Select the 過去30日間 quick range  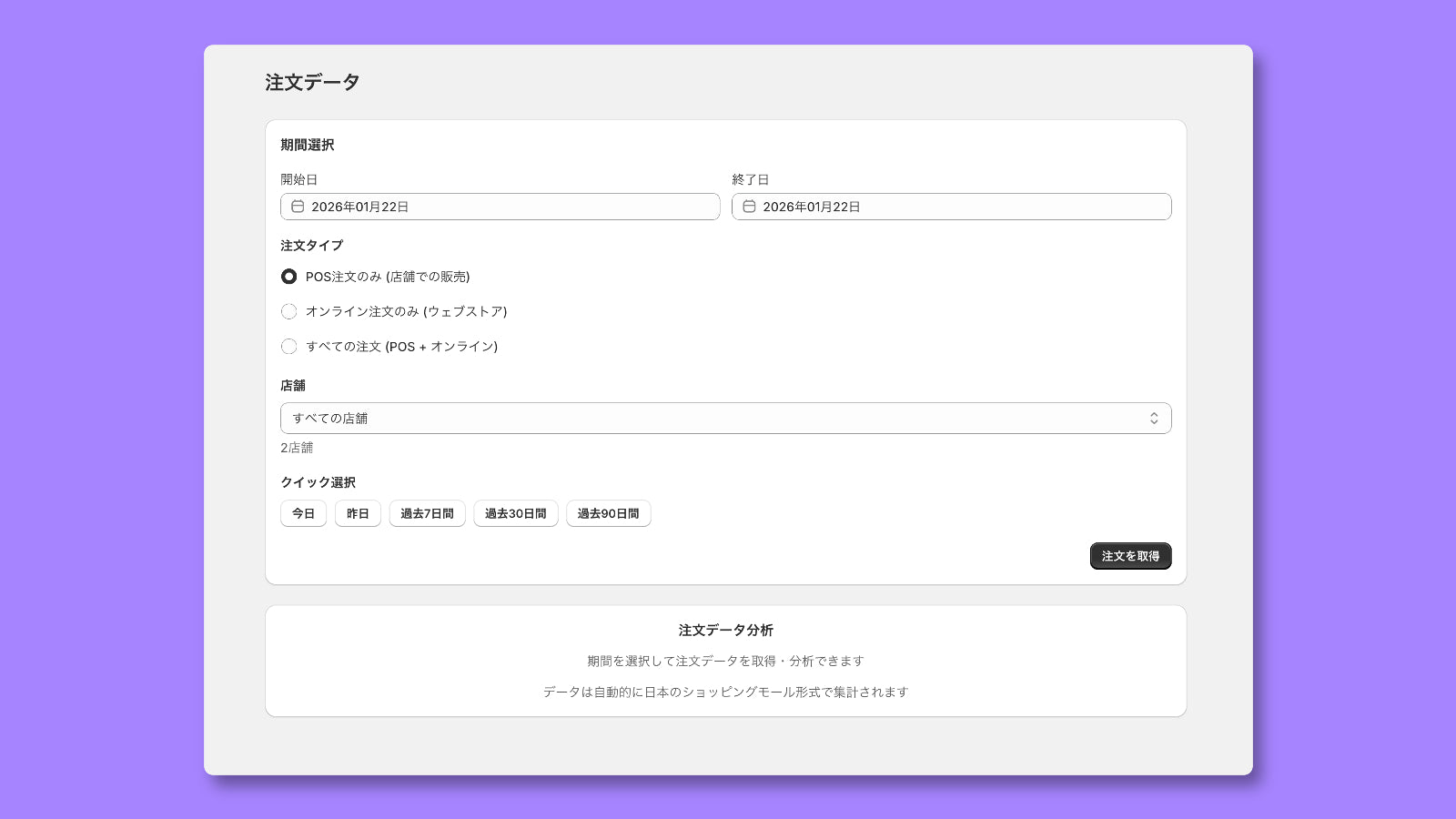click(516, 513)
